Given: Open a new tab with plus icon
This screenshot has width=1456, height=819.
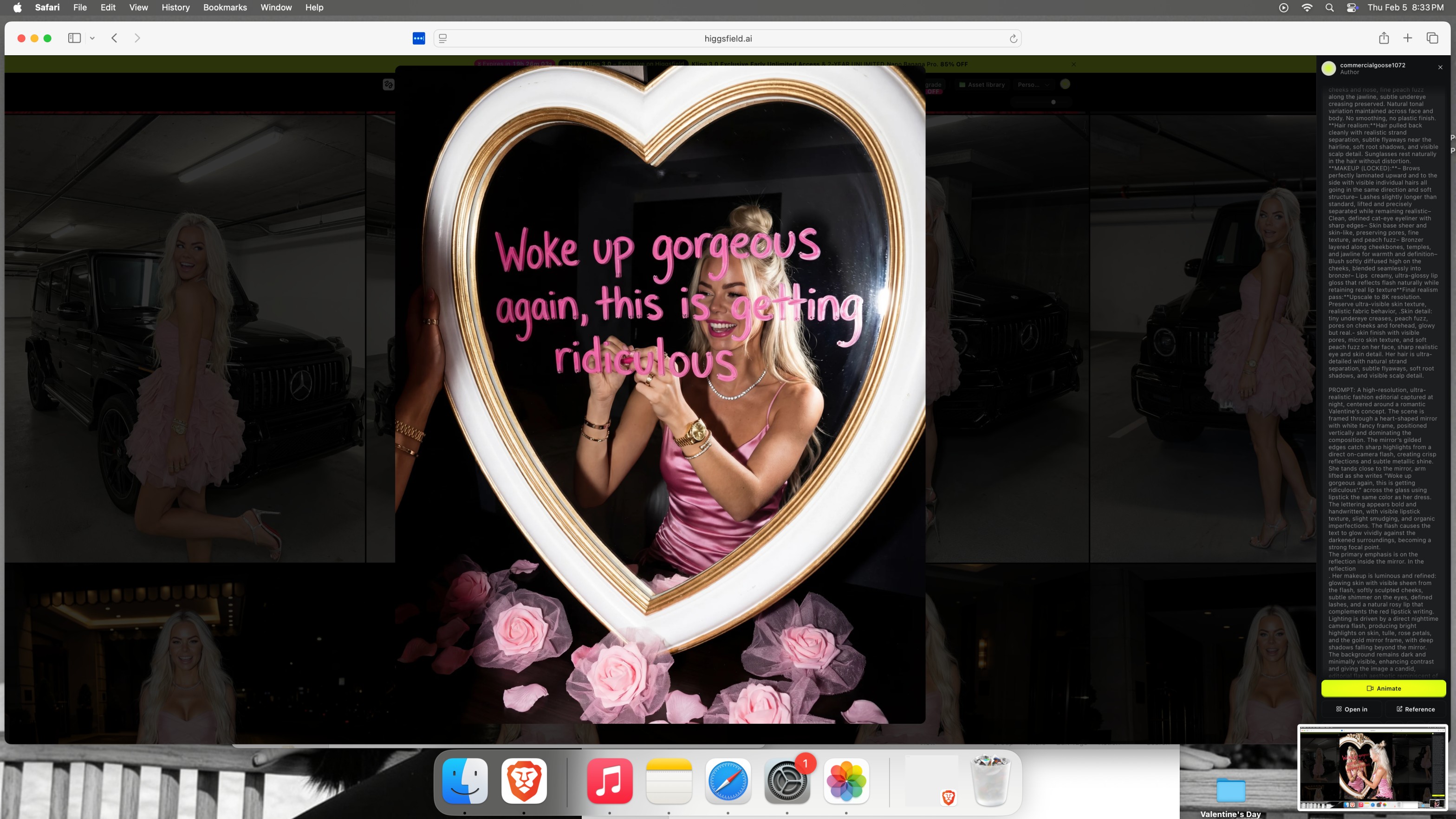Looking at the screenshot, I should [x=1407, y=38].
